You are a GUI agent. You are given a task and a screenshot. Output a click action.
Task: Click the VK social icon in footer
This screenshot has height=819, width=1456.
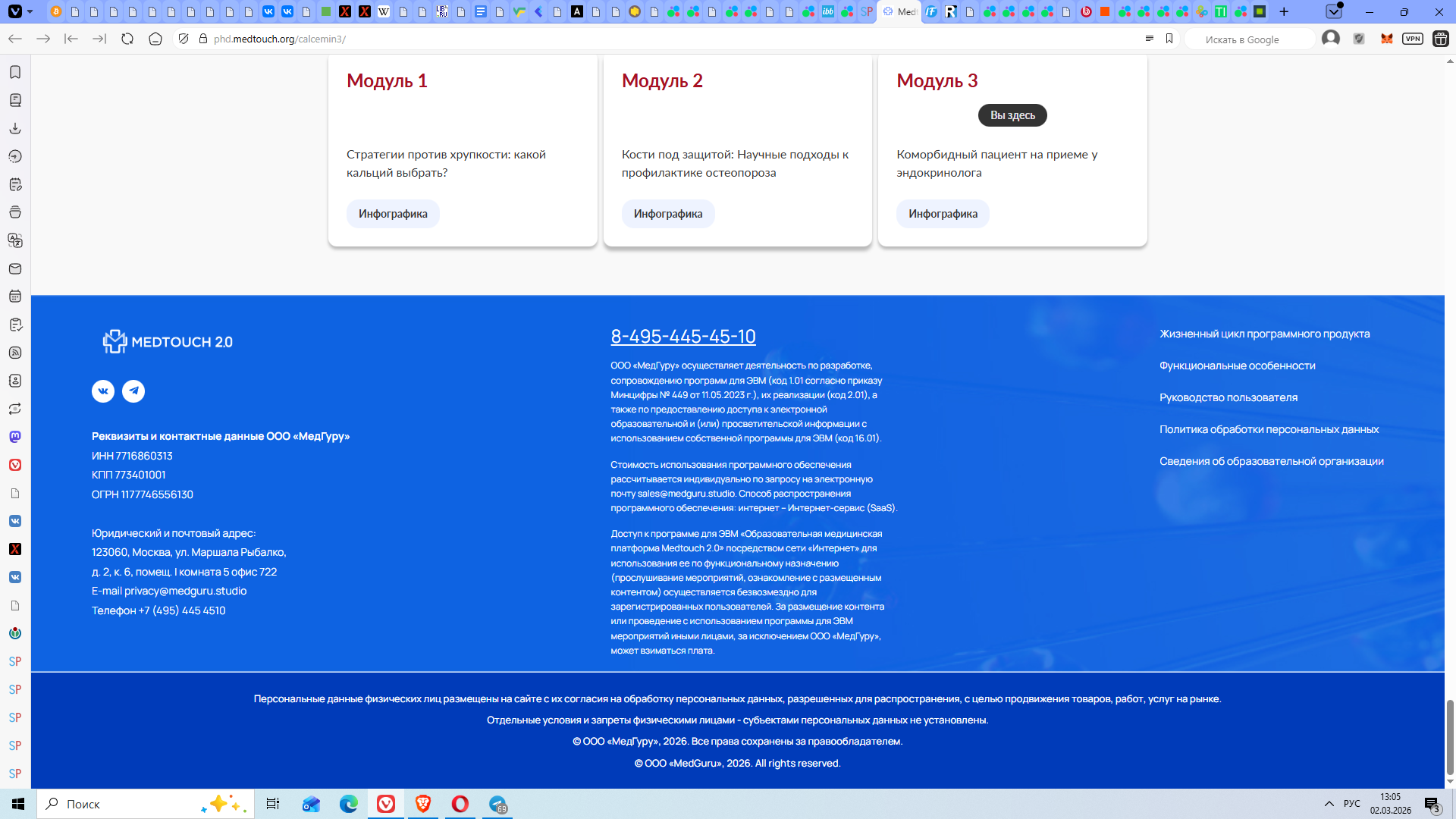103,391
